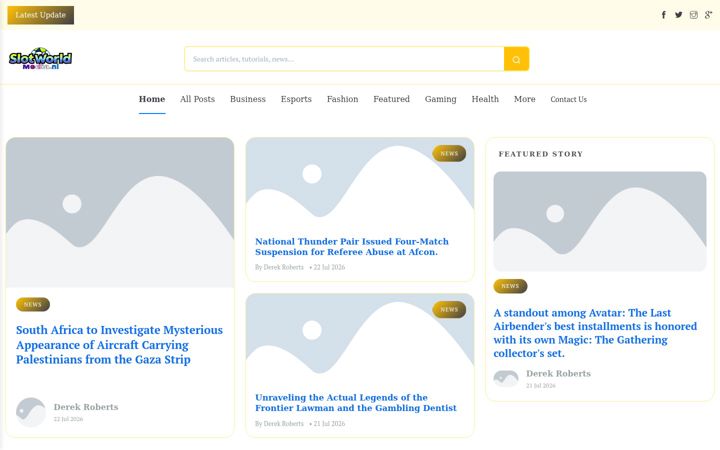The height and width of the screenshot is (450, 720).
Task: Open the Avatar Magic: The Gathering headline
Action: [595, 333]
